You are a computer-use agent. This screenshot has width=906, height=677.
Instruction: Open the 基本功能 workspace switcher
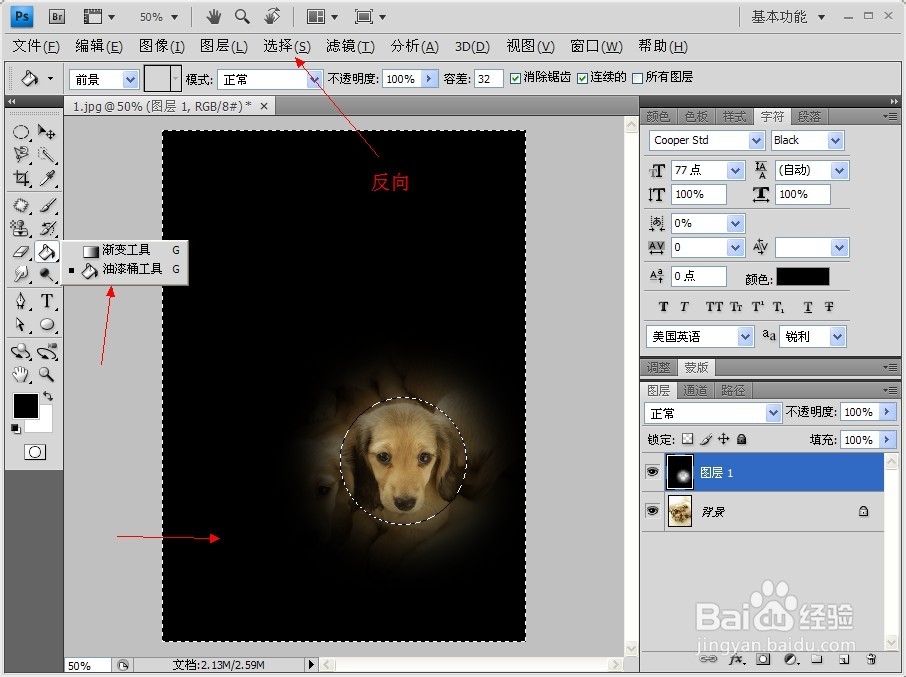point(788,17)
